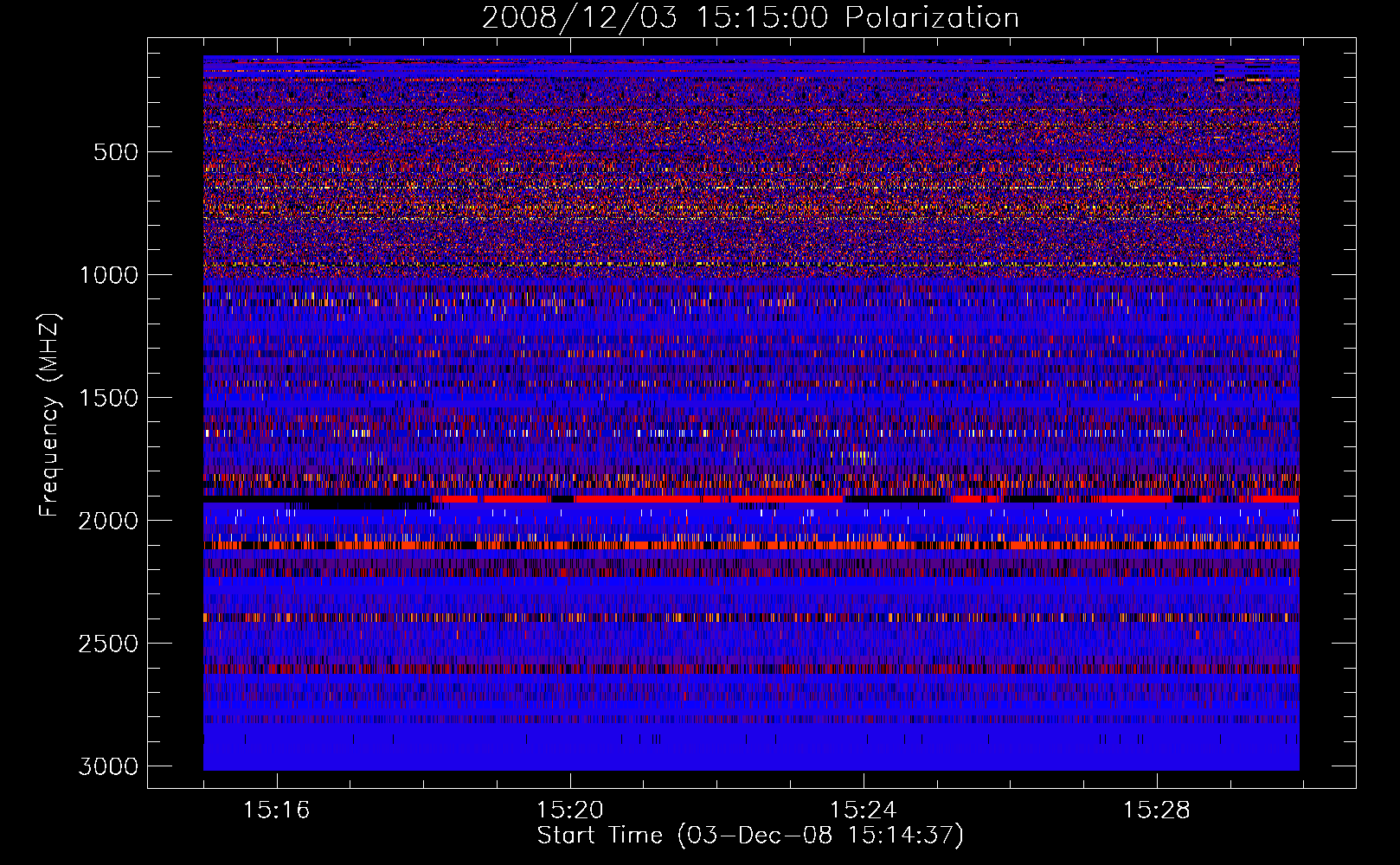This screenshot has width=1400, height=865.
Task: Click the plot title '2008/12/03 15:15:00 Polarization'
Action: (x=750, y=17)
